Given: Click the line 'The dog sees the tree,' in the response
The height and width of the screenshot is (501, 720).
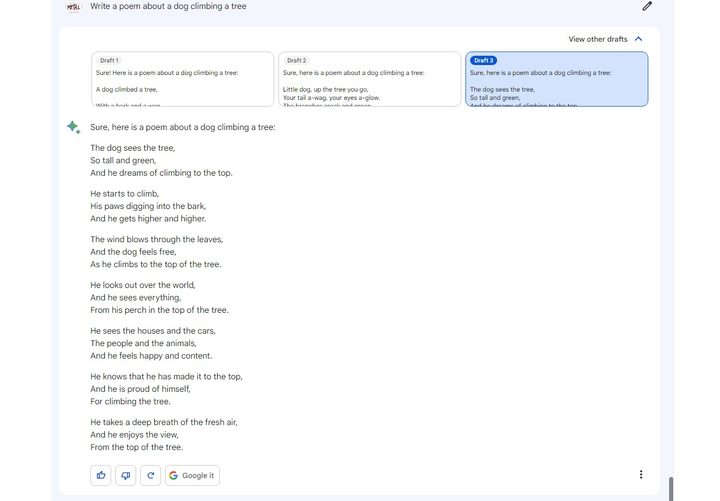Looking at the screenshot, I should (x=133, y=148).
